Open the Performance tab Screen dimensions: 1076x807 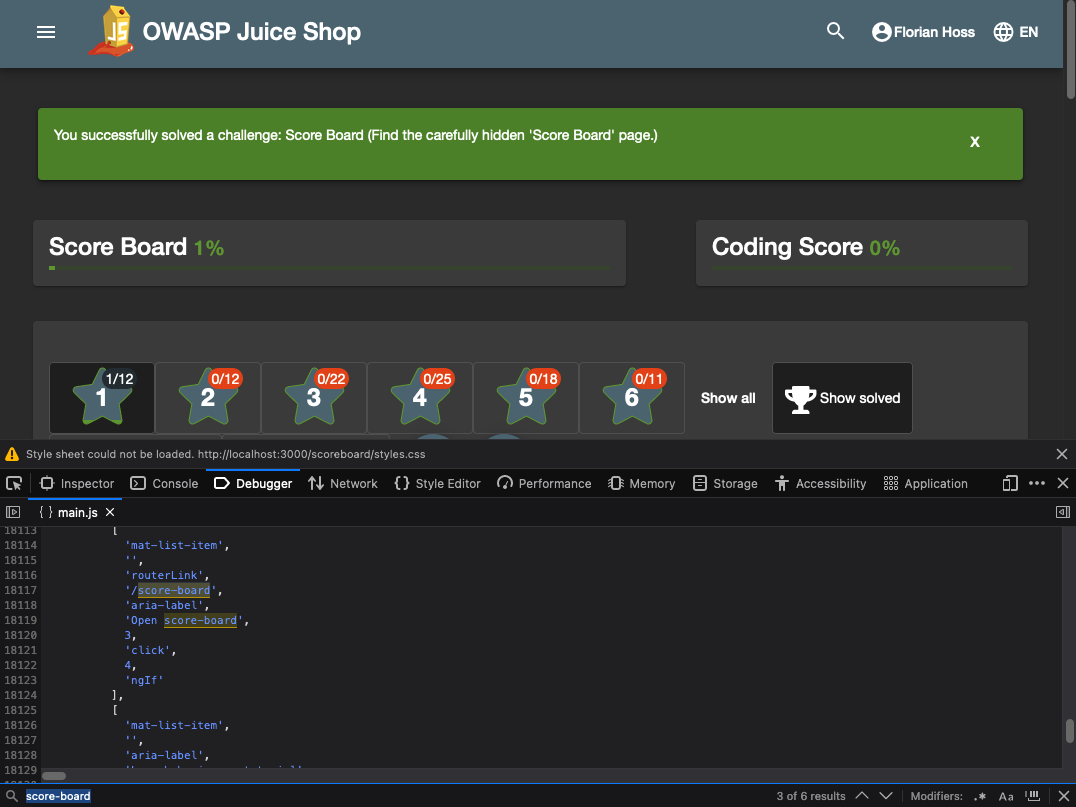tap(544, 484)
